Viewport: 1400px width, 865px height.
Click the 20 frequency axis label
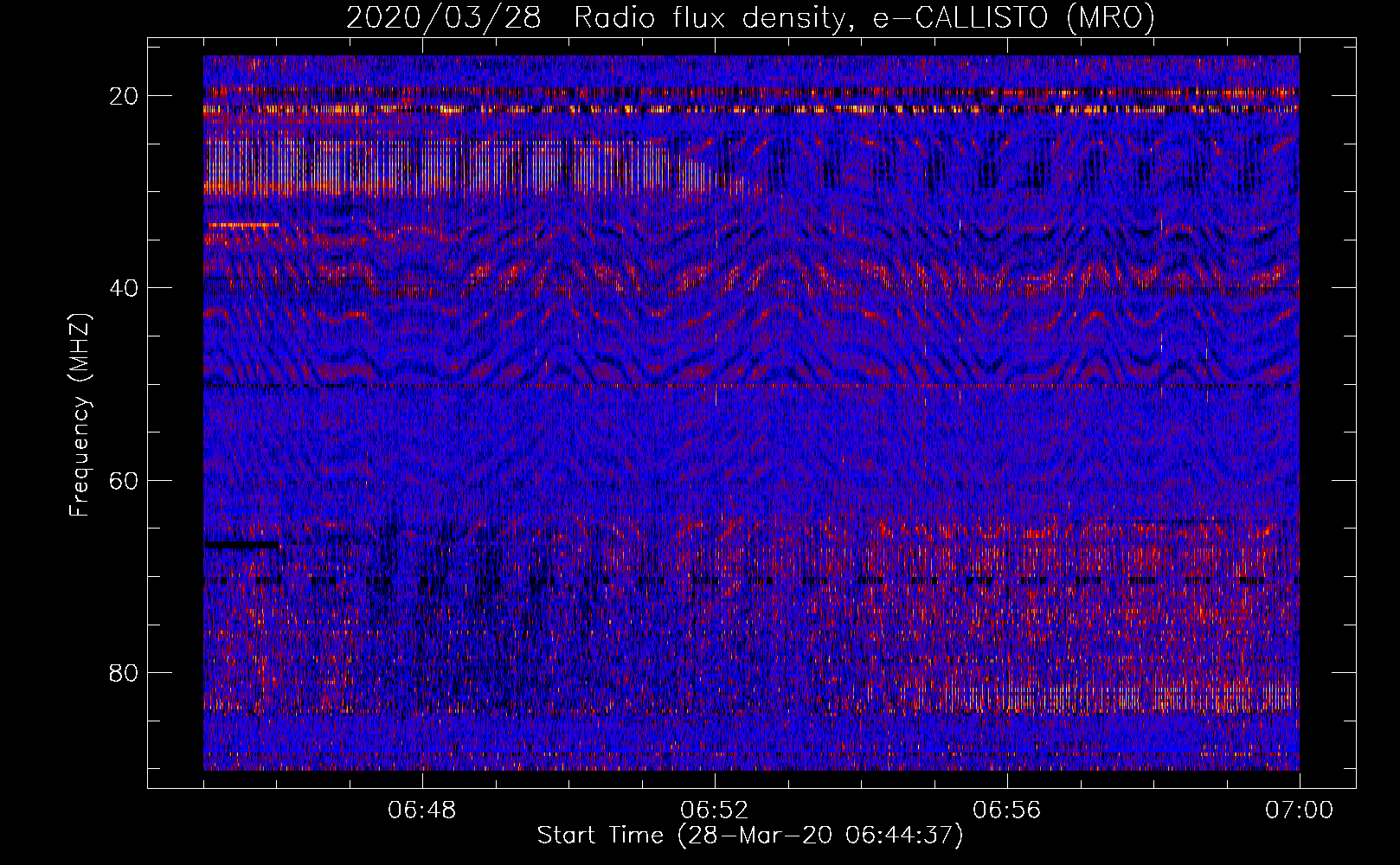[124, 96]
